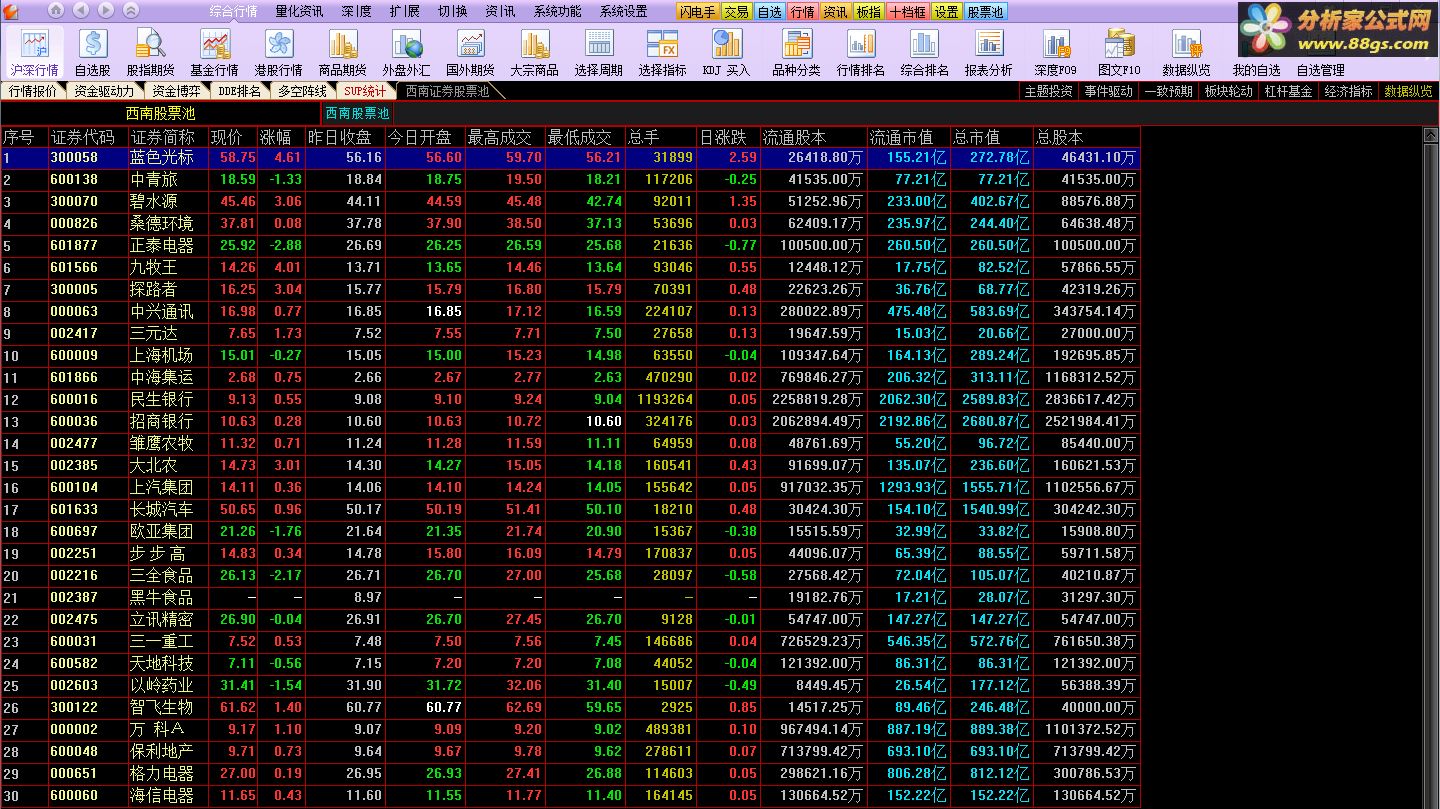Switch to the SUP统计 tab
The height and width of the screenshot is (809, 1440).
pos(364,91)
